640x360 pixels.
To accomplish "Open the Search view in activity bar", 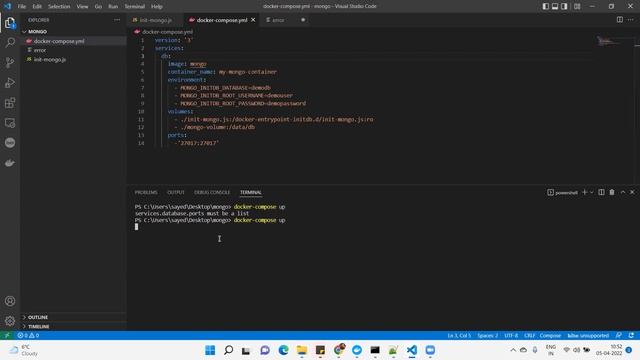I will pyautogui.click(x=10, y=42).
